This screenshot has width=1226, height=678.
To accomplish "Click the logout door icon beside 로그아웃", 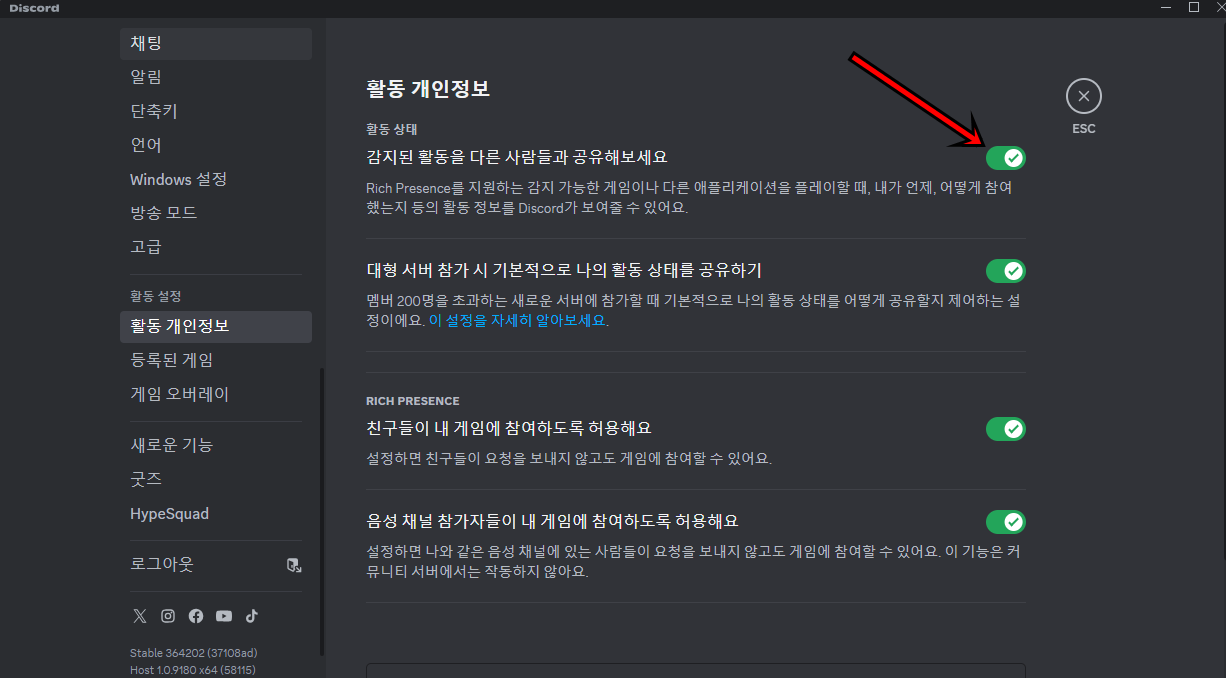I will [294, 565].
